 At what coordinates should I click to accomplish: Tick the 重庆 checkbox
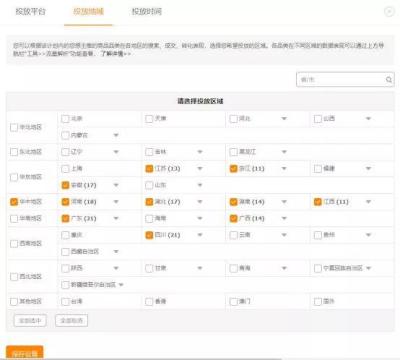pos(65,235)
